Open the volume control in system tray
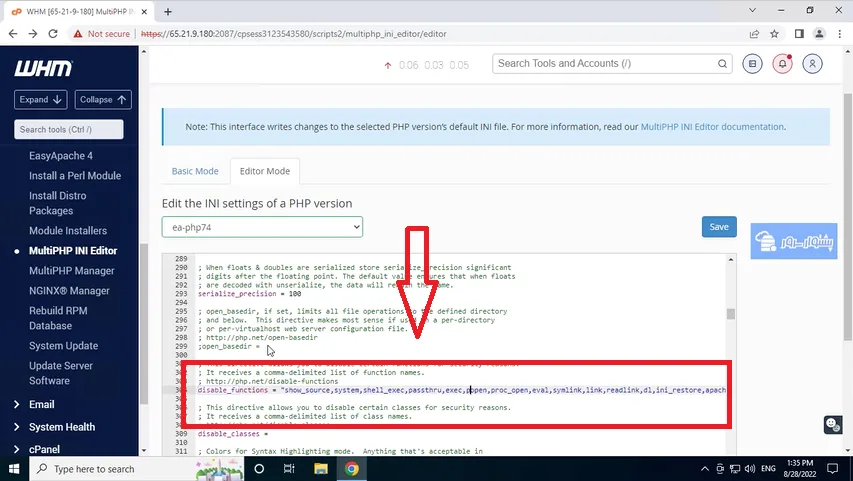 pos(750,469)
